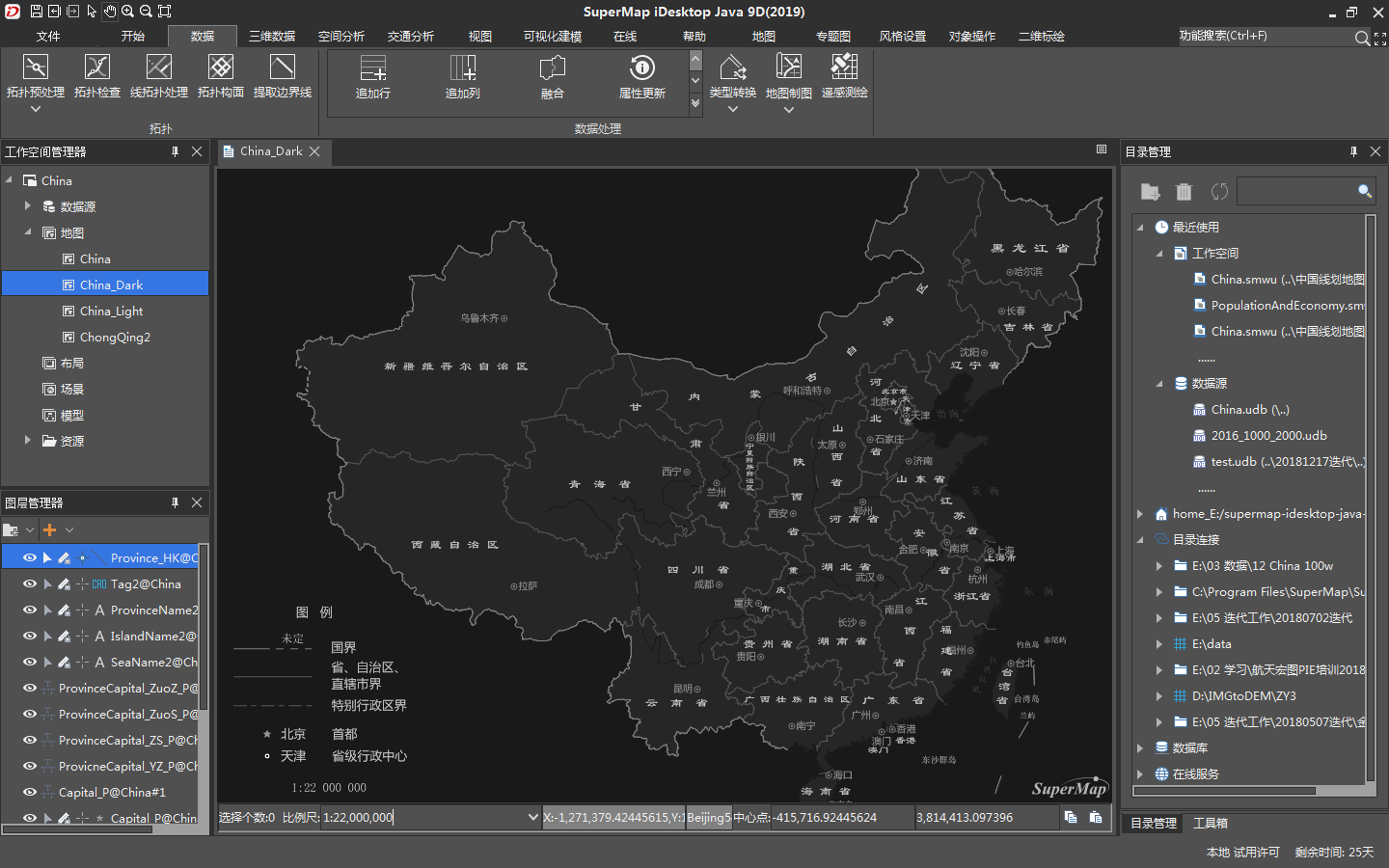Open 拓扑检查 topology check tool

pos(97,77)
